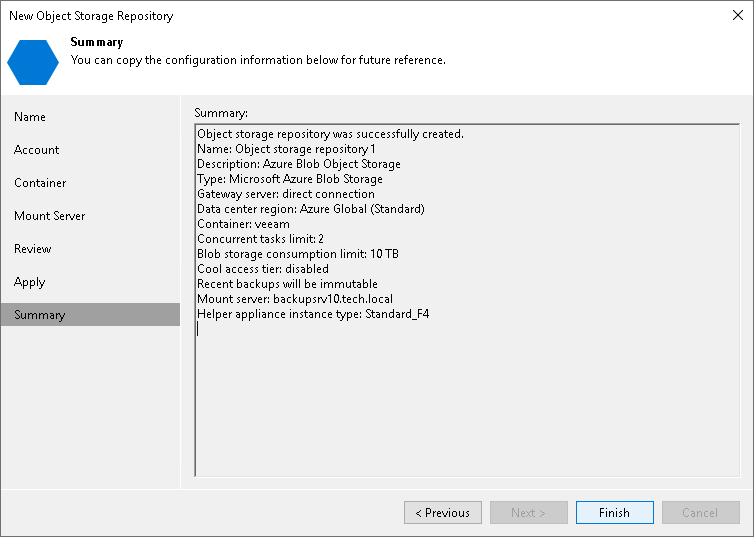This screenshot has height=537, width=754.
Task: Click the blue hexagon repository icon
Action: click(32, 60)
